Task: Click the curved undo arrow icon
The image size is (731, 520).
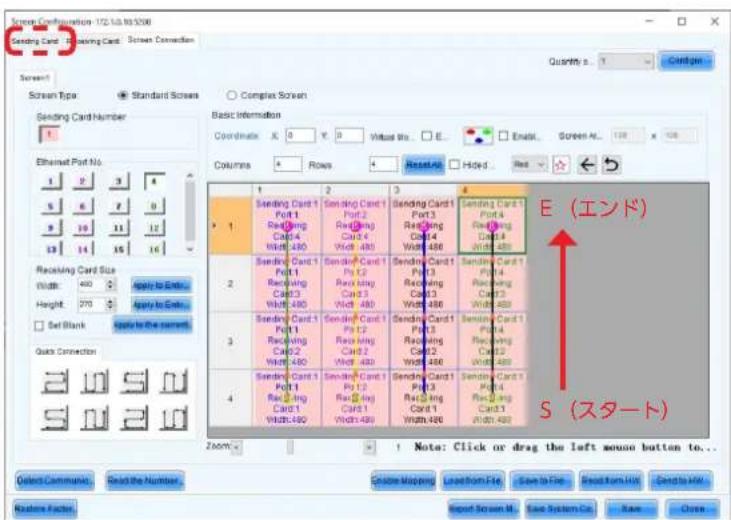Action: coord(611,165)
